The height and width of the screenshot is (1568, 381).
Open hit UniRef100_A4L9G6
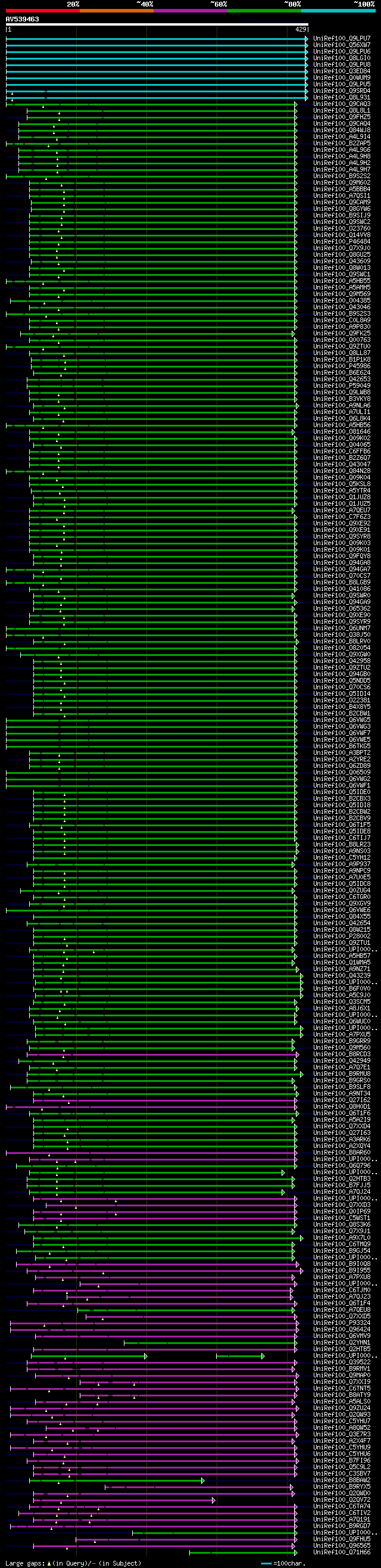tap(342, 150)
